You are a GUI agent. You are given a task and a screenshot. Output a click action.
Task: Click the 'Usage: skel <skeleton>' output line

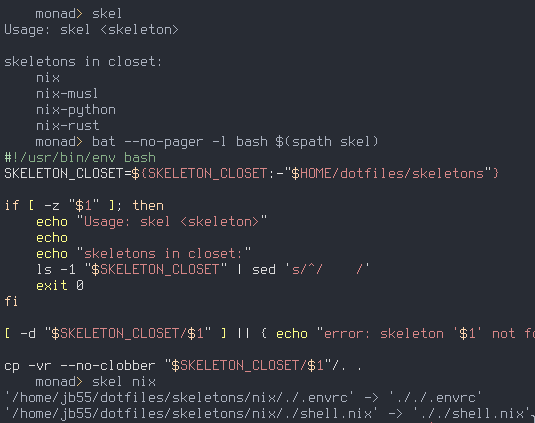tap(91, 30)
